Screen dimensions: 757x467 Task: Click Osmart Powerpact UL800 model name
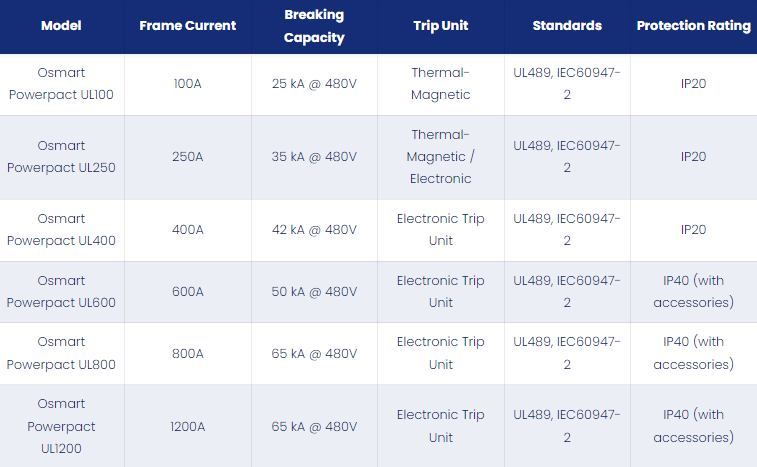(x=61, y=353)
